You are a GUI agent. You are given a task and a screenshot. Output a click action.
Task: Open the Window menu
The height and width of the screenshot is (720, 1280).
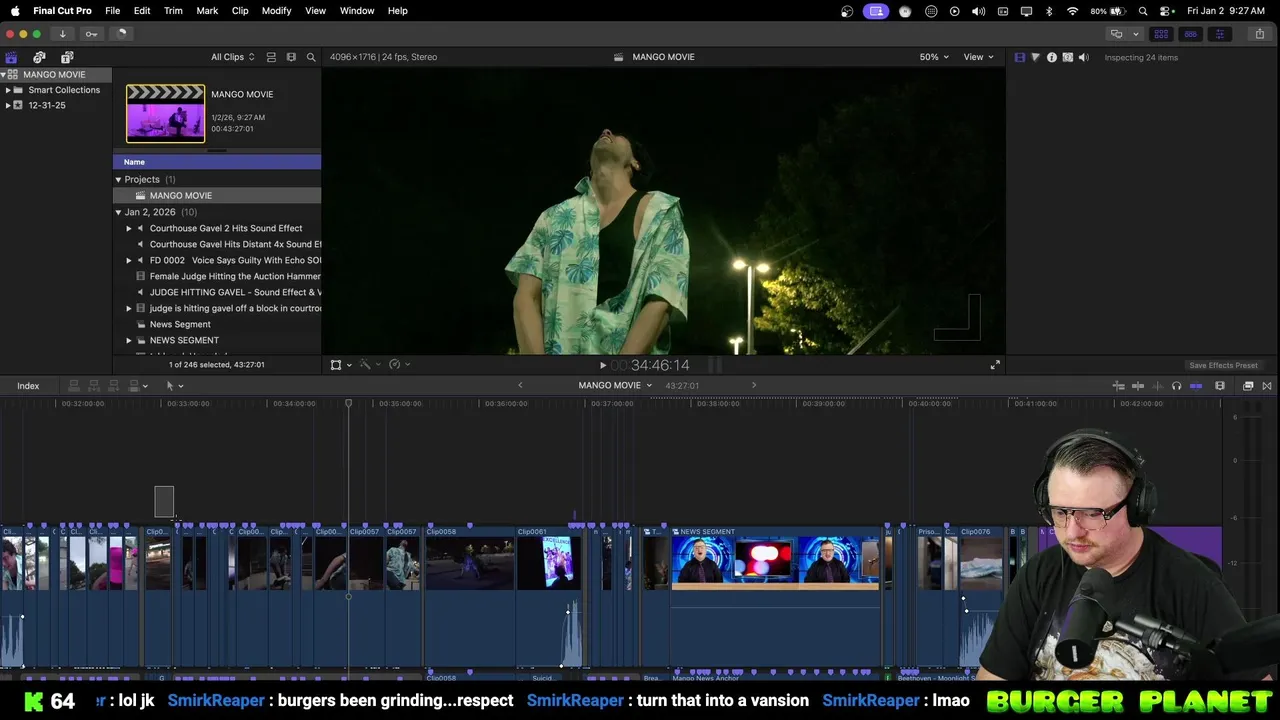357,11
